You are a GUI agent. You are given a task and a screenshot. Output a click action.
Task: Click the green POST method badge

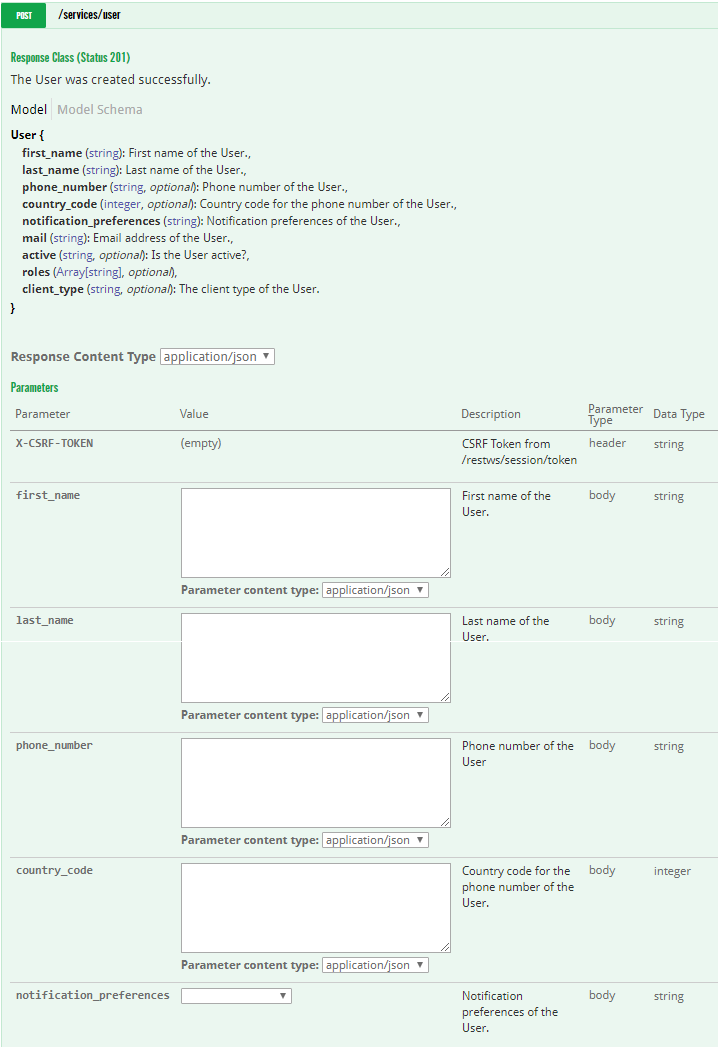(24, 15)
